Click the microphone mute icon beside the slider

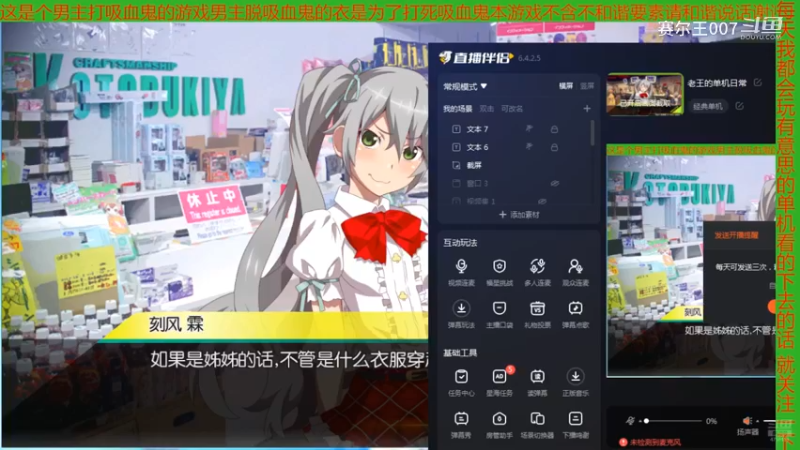631,420
